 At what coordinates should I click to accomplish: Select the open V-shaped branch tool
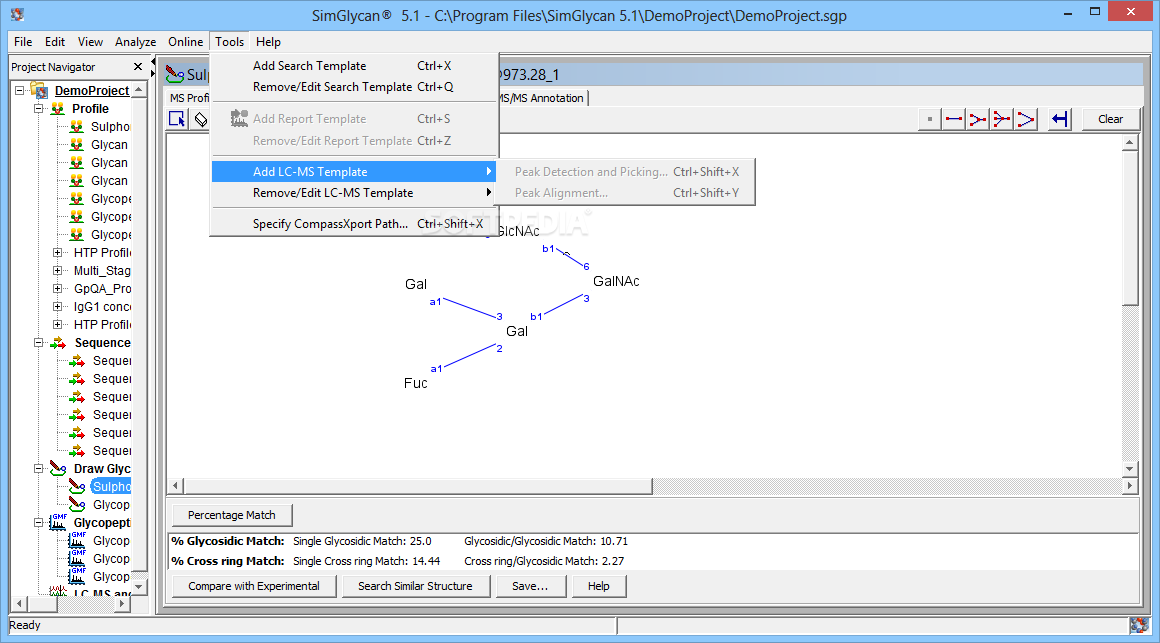(x=1025, y=119)
